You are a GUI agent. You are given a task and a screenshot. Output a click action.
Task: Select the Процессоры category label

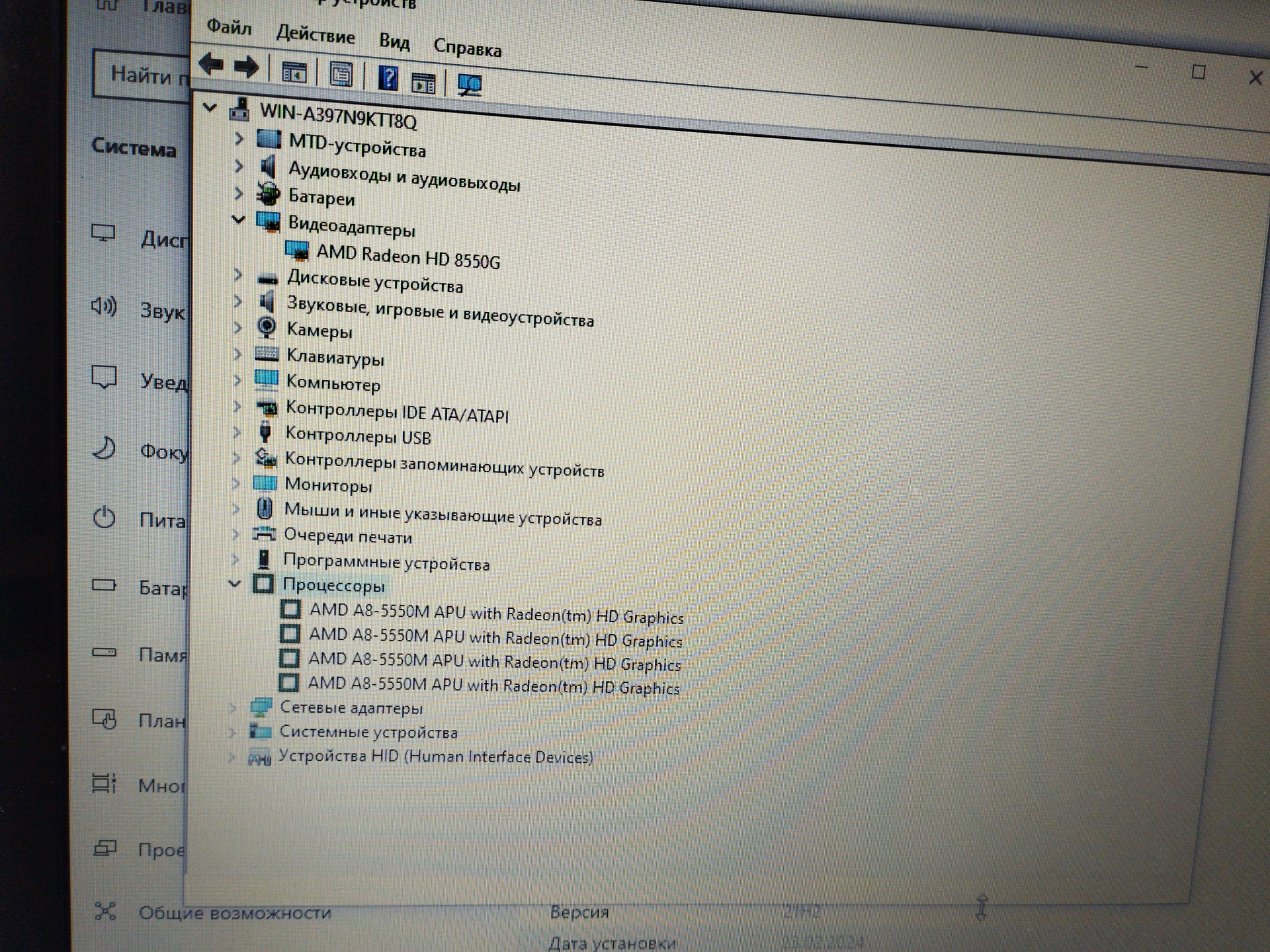(333, 586)
